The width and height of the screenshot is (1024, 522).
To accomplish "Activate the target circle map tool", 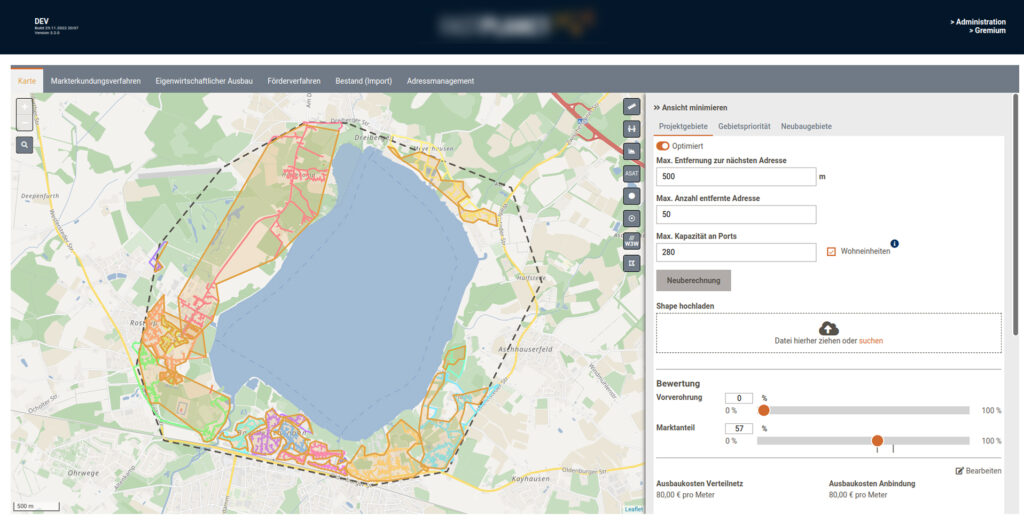I will pos(631,218).
